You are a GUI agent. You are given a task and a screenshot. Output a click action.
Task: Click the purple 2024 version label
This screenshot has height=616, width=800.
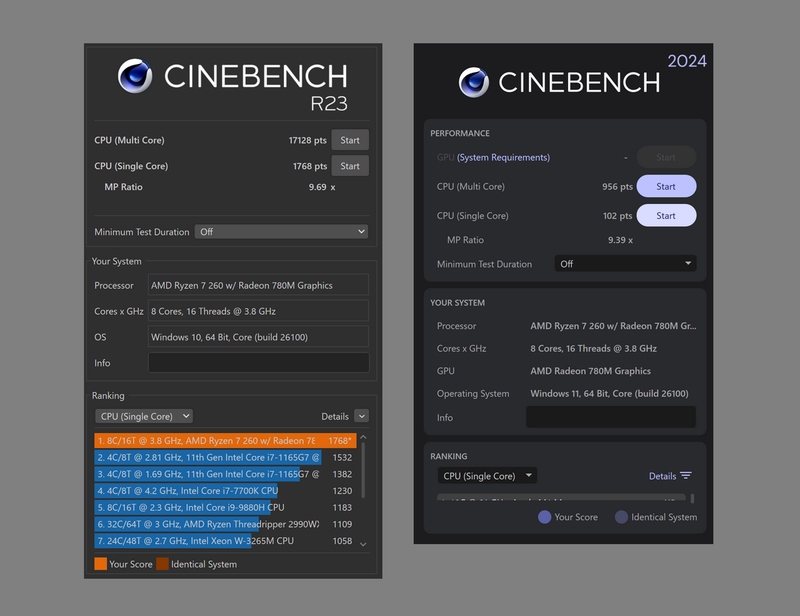[690, 62]
